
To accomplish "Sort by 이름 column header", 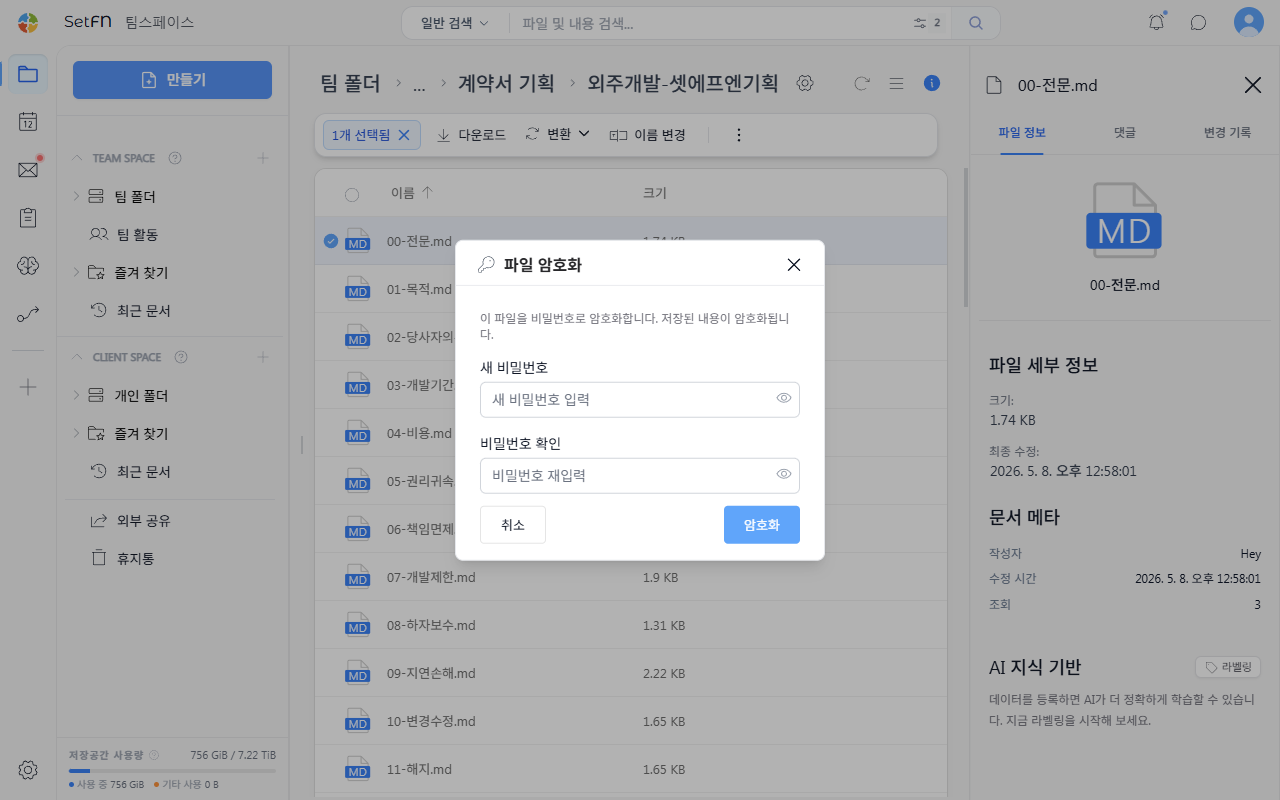I will click(412, 193).
